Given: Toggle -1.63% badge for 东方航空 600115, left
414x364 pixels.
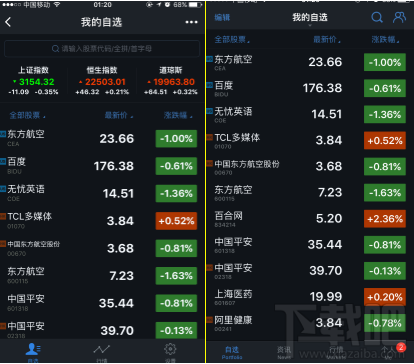Looking at the screenshot, I should click(x=176, y=276).
